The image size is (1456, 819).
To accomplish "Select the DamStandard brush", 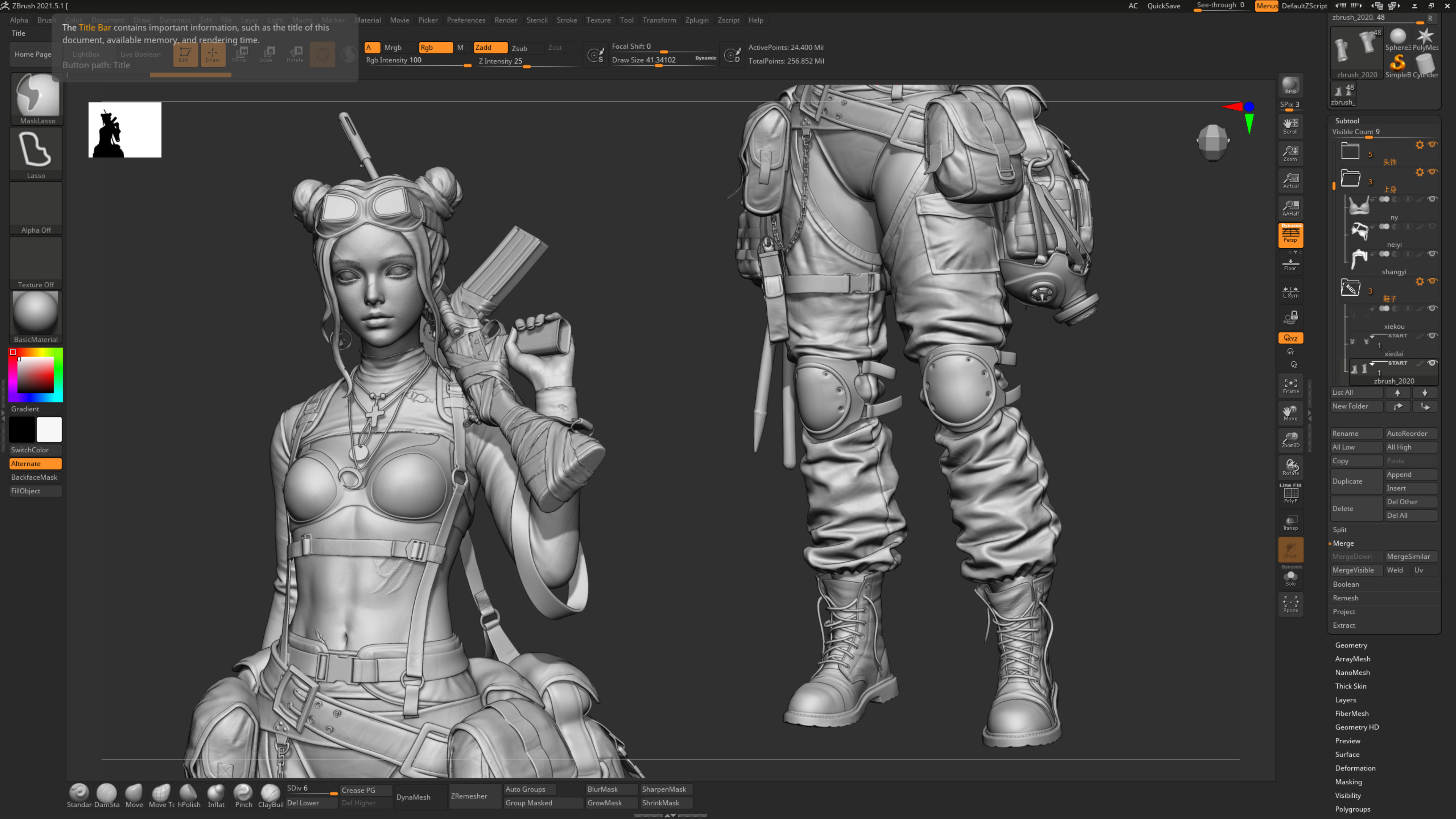I will coord(107,795).
